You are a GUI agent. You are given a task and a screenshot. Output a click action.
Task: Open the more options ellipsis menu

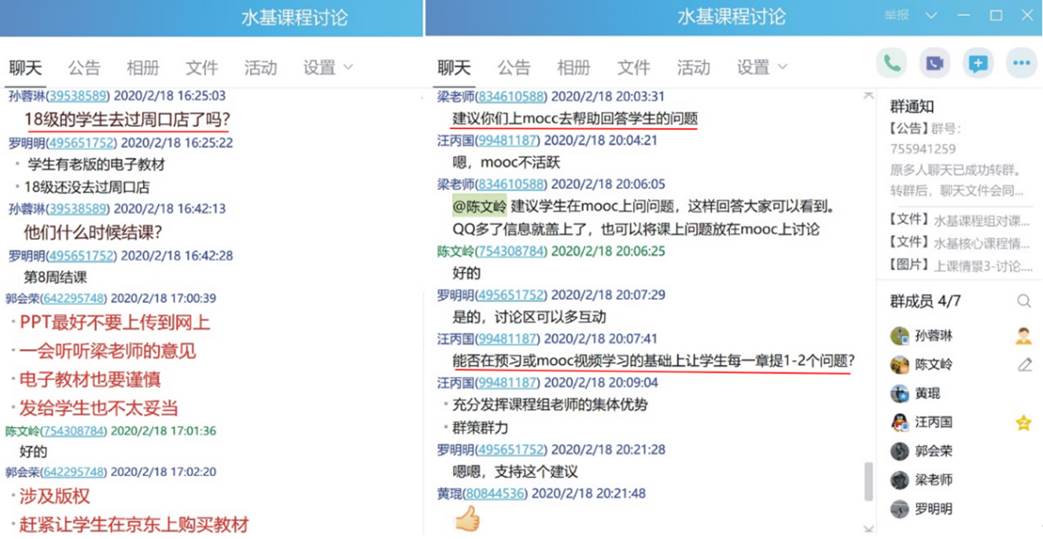point(1021,63)
